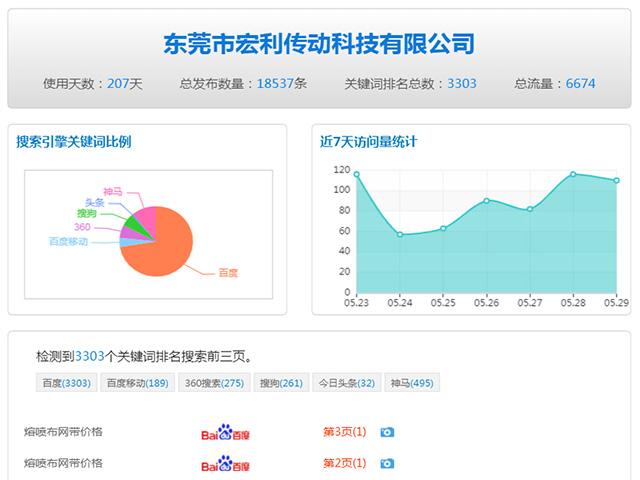Screen dimensions: 640x480
Task: Click the company title 东莞市宏利传动科技有限公司
Action: click(319, 44)
